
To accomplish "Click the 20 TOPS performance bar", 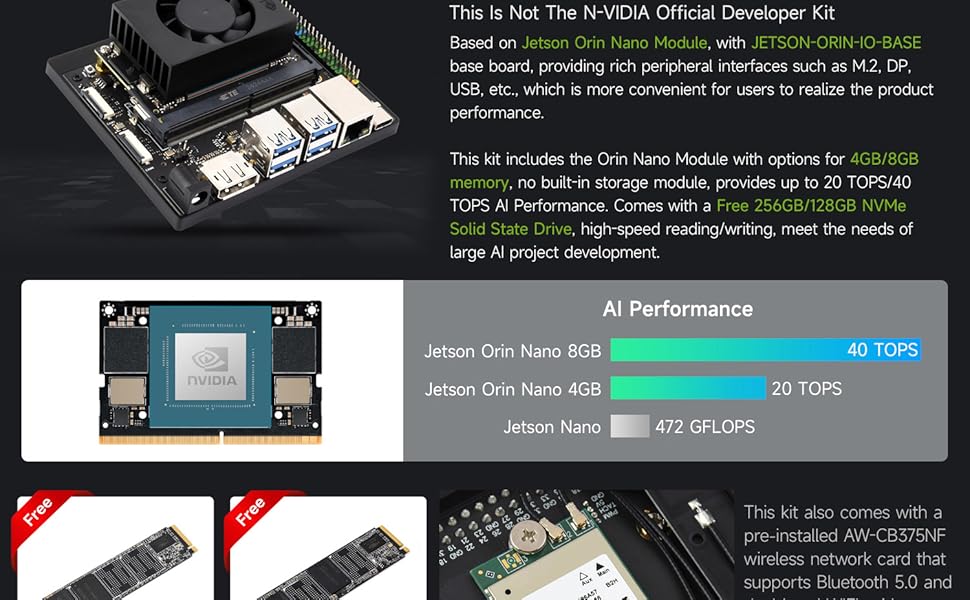I will point(688,388).
